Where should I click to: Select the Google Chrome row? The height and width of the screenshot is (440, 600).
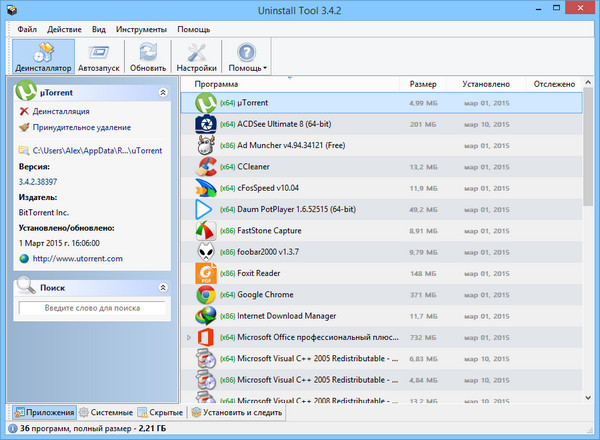point(382,295)
